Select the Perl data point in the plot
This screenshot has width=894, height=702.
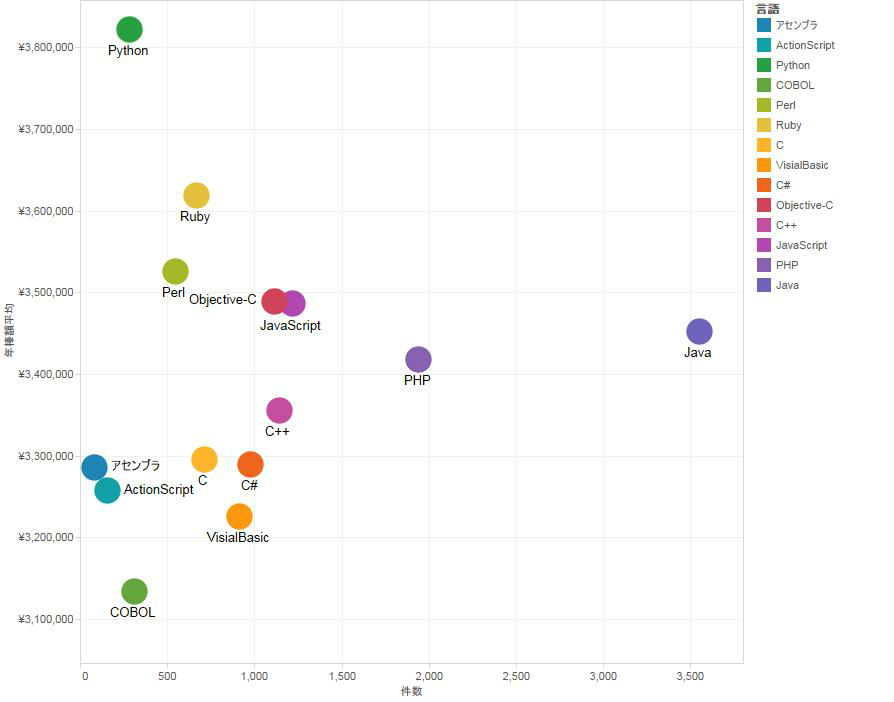(x=175, y=271)
